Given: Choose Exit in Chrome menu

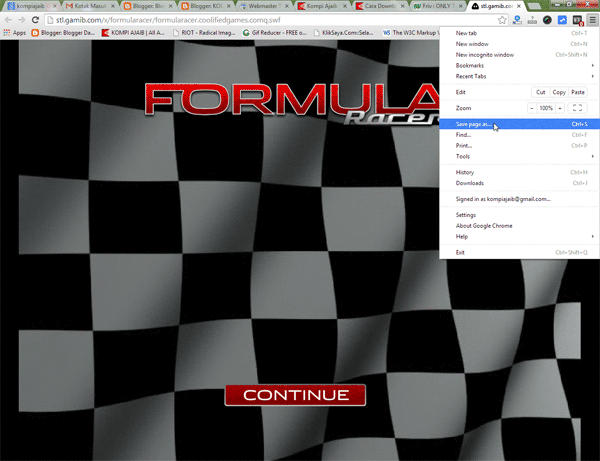Looking at the screenshot, I should [x=519, y=252].
